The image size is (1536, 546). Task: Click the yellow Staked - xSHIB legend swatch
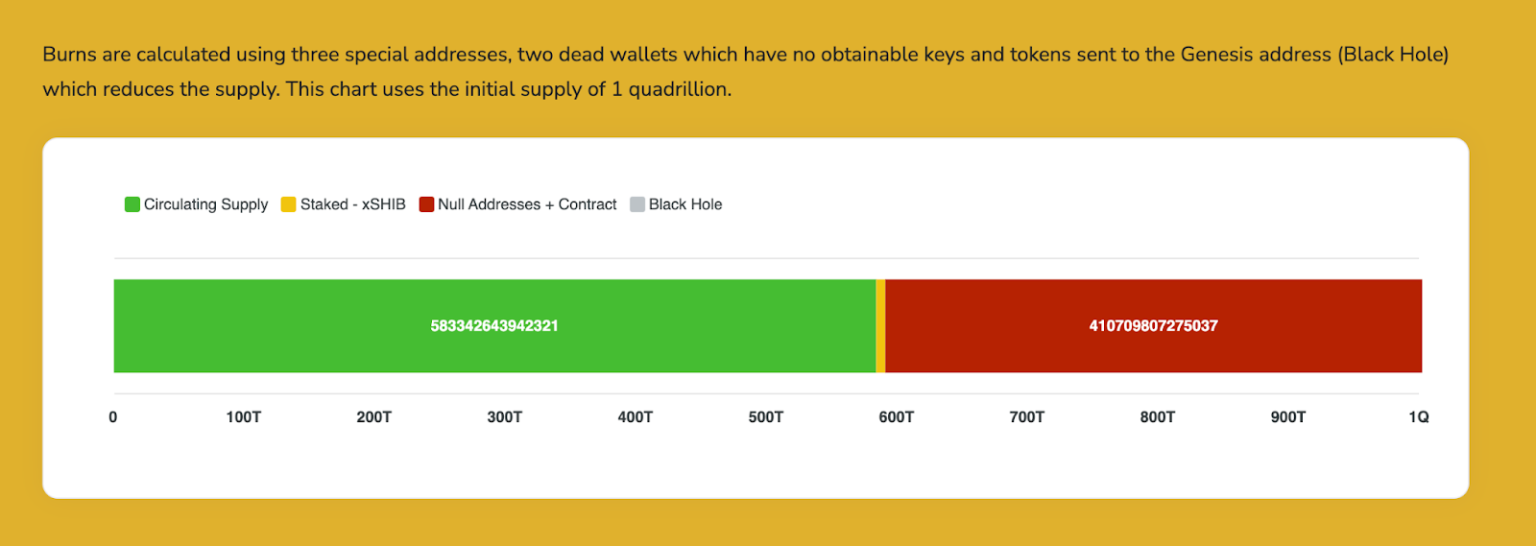[288, 205]
